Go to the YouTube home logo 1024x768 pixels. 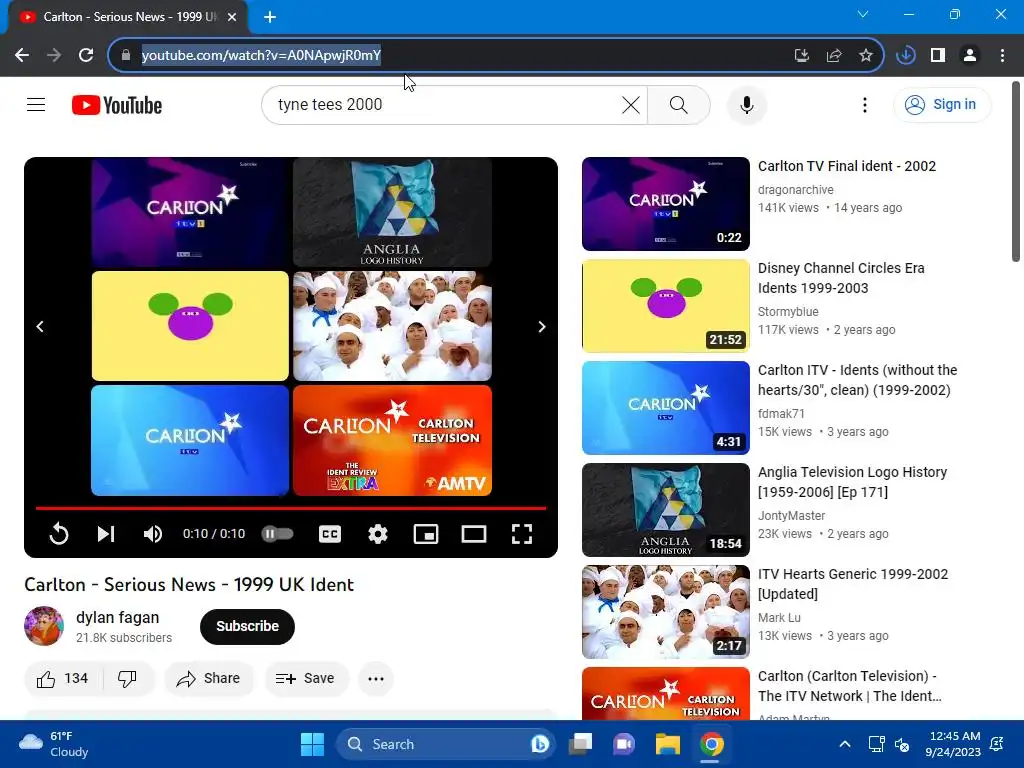117,104
